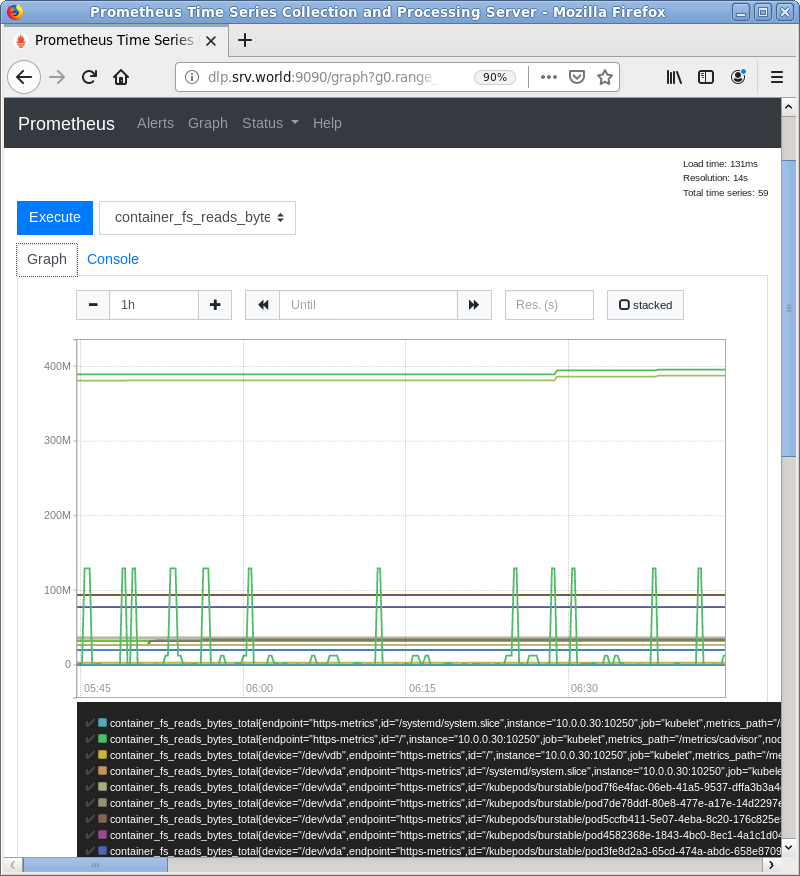Move the graph end time backward
This screenshot has width=800, height=876.
[x=263, y=305]
